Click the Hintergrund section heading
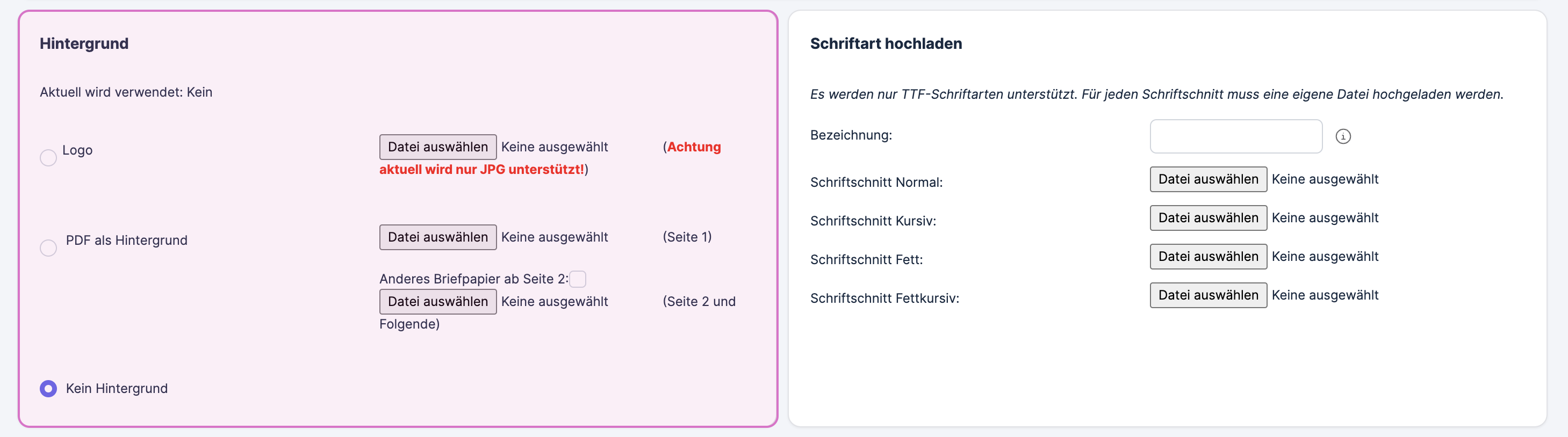 click(x=84, y=44)
